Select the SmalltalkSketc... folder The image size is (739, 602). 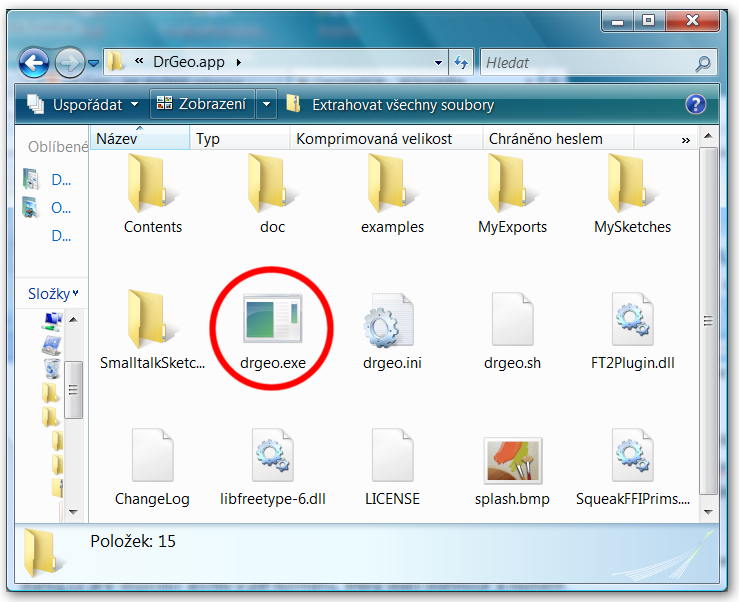[152, 330]
